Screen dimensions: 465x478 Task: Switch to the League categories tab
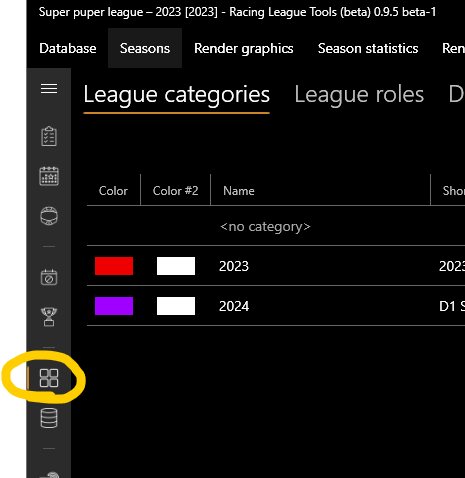click(177, 94)
